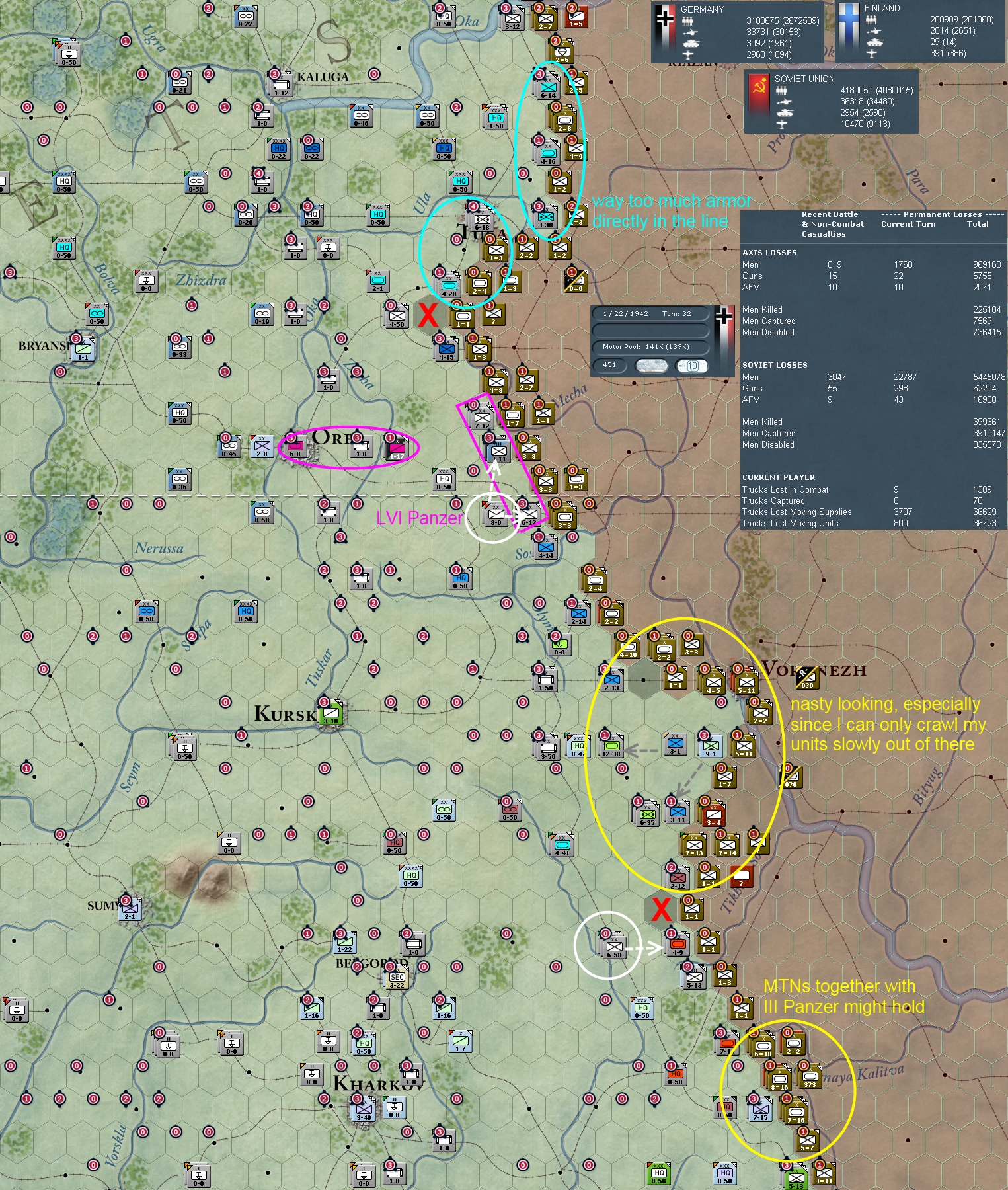Image resolution: width=1008 pixels, height=1190 pixels.
Task: Click the Kaluga city label
Action: (x=323, y=77)
